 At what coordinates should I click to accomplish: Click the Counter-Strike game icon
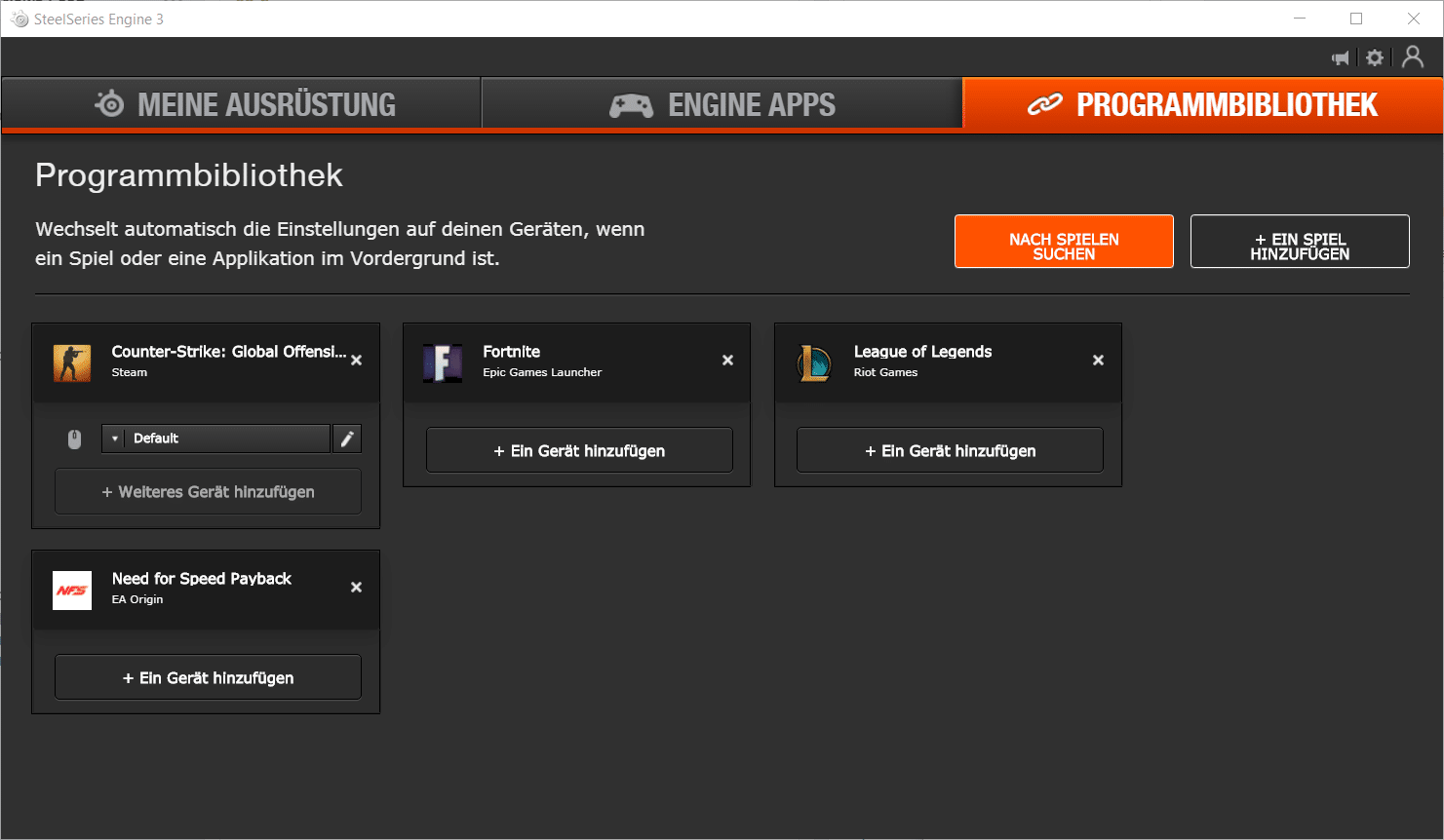[x=72, y=363]
